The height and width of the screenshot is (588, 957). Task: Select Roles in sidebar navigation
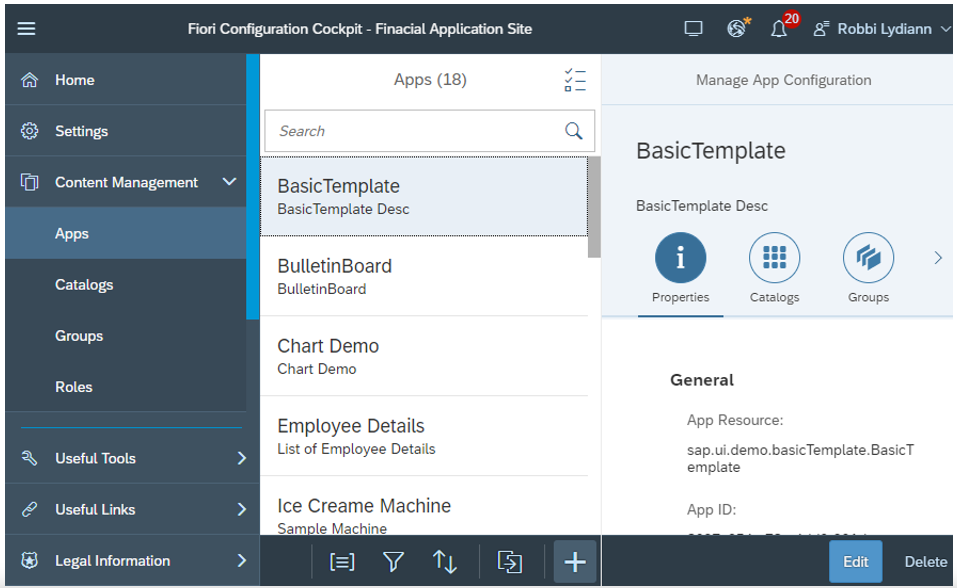[126, 387]
